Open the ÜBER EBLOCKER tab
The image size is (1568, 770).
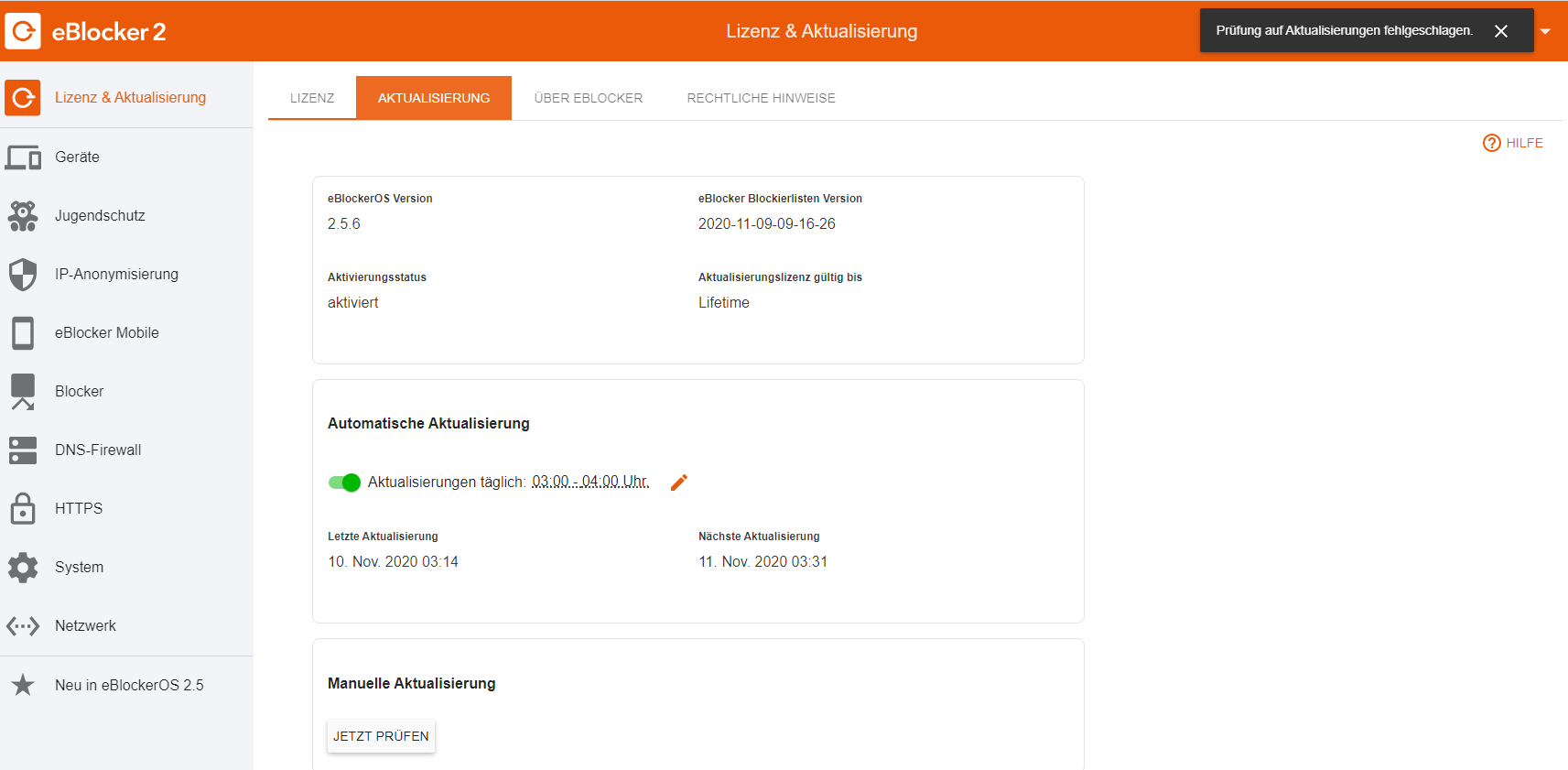[589, 98]
